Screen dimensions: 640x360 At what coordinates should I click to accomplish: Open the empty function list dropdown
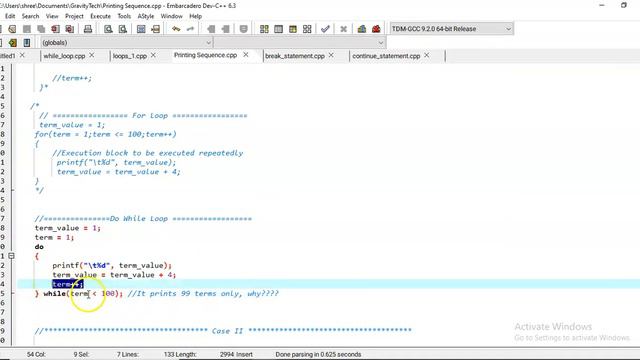[300, 42]
